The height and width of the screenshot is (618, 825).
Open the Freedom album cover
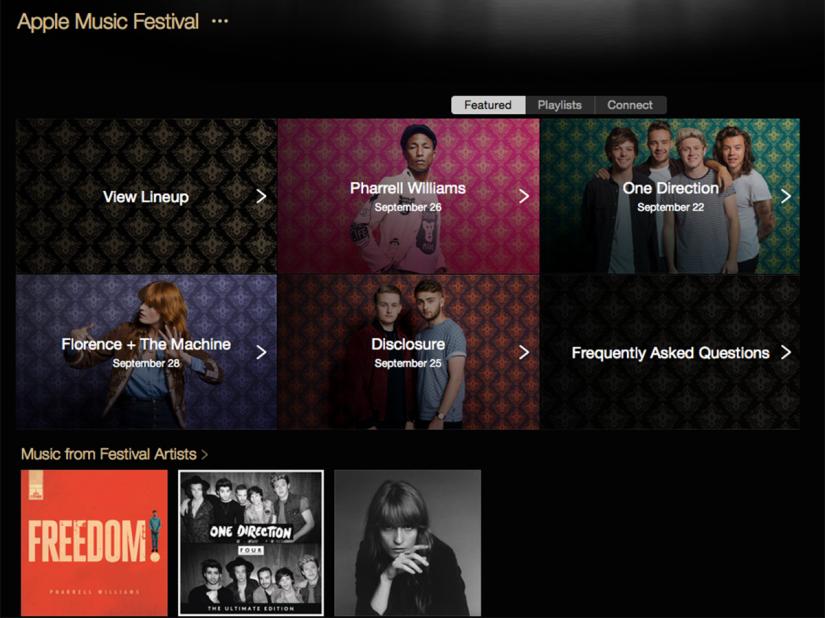tap(94, 543)
